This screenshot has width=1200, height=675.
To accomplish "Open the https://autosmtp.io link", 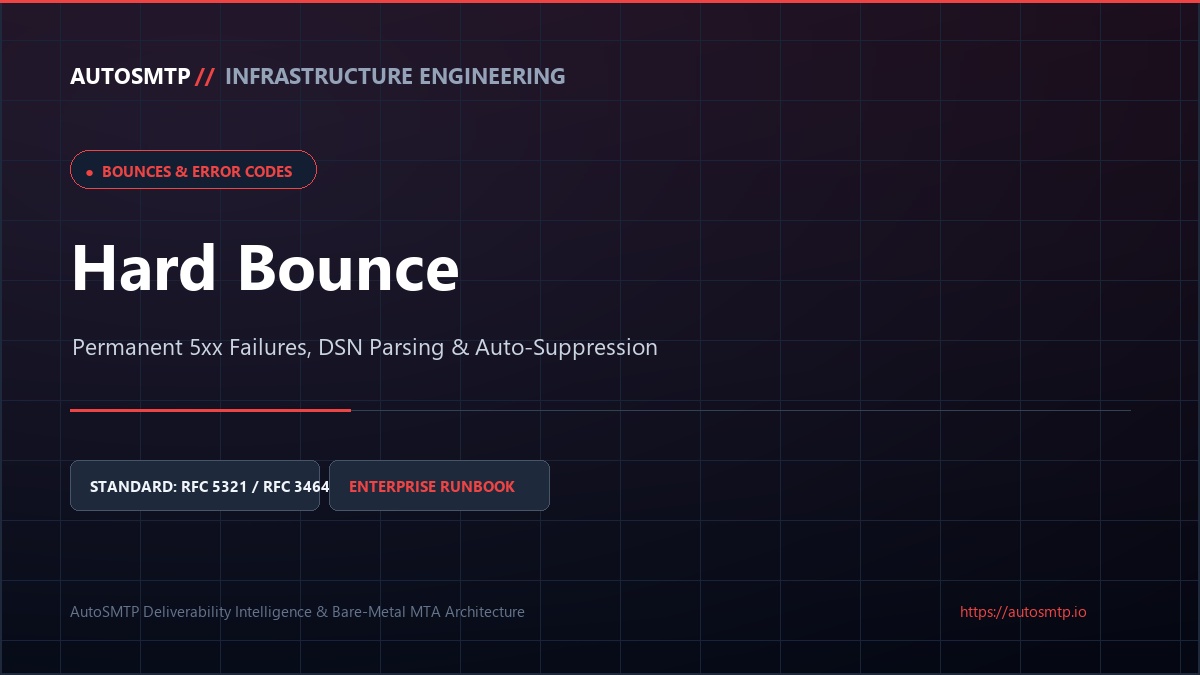I will tap(1023, 612).
